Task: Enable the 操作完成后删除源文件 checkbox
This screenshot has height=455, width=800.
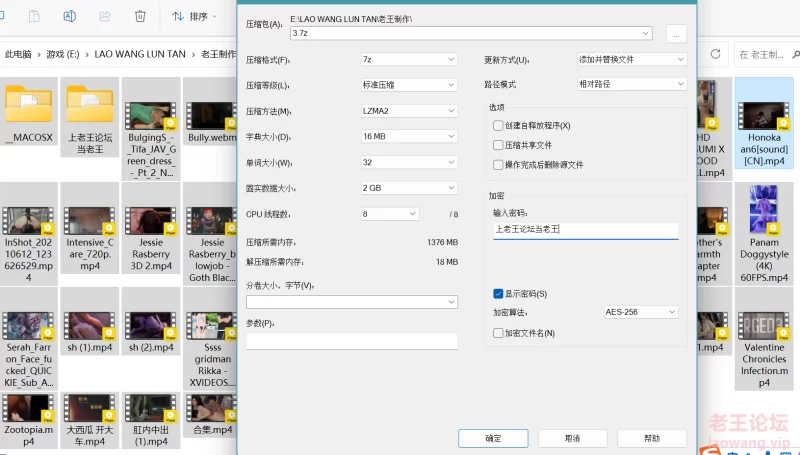Action: click(498, 165)
